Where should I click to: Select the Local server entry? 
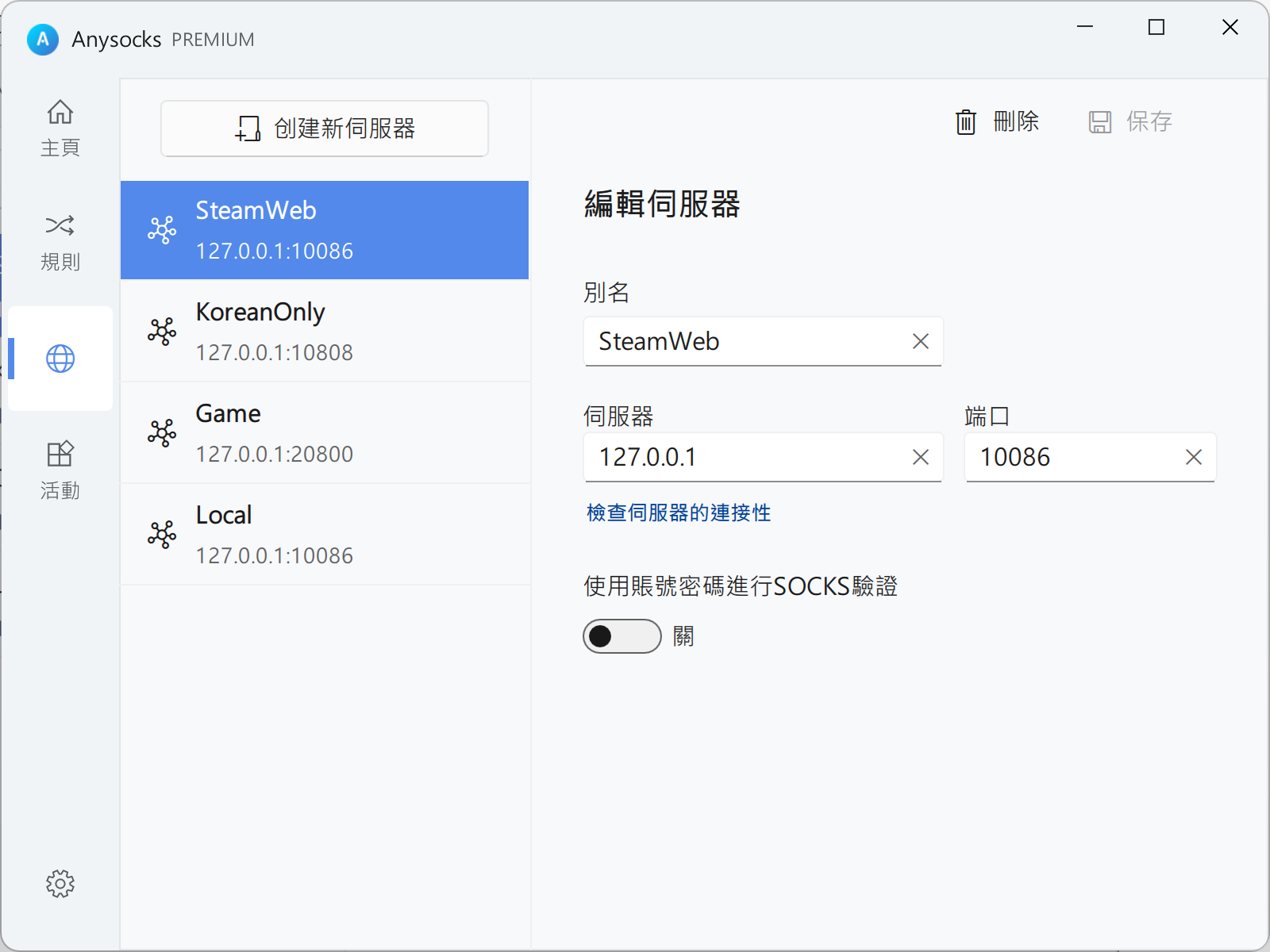coord(325,535)
